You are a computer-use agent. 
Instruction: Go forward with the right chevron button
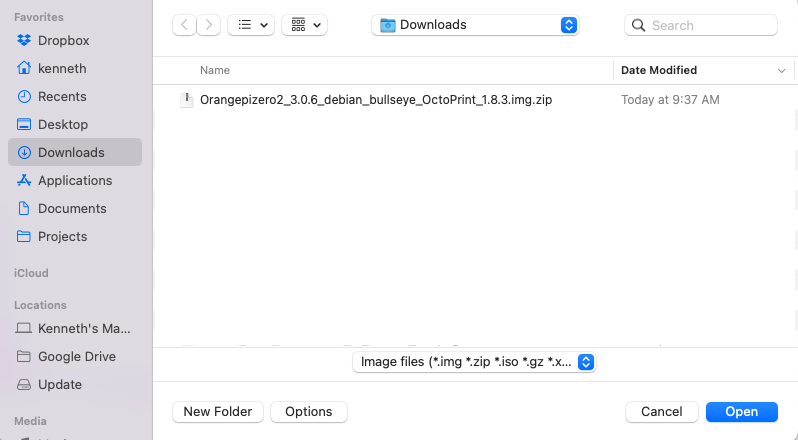click(x=209, y=25)
